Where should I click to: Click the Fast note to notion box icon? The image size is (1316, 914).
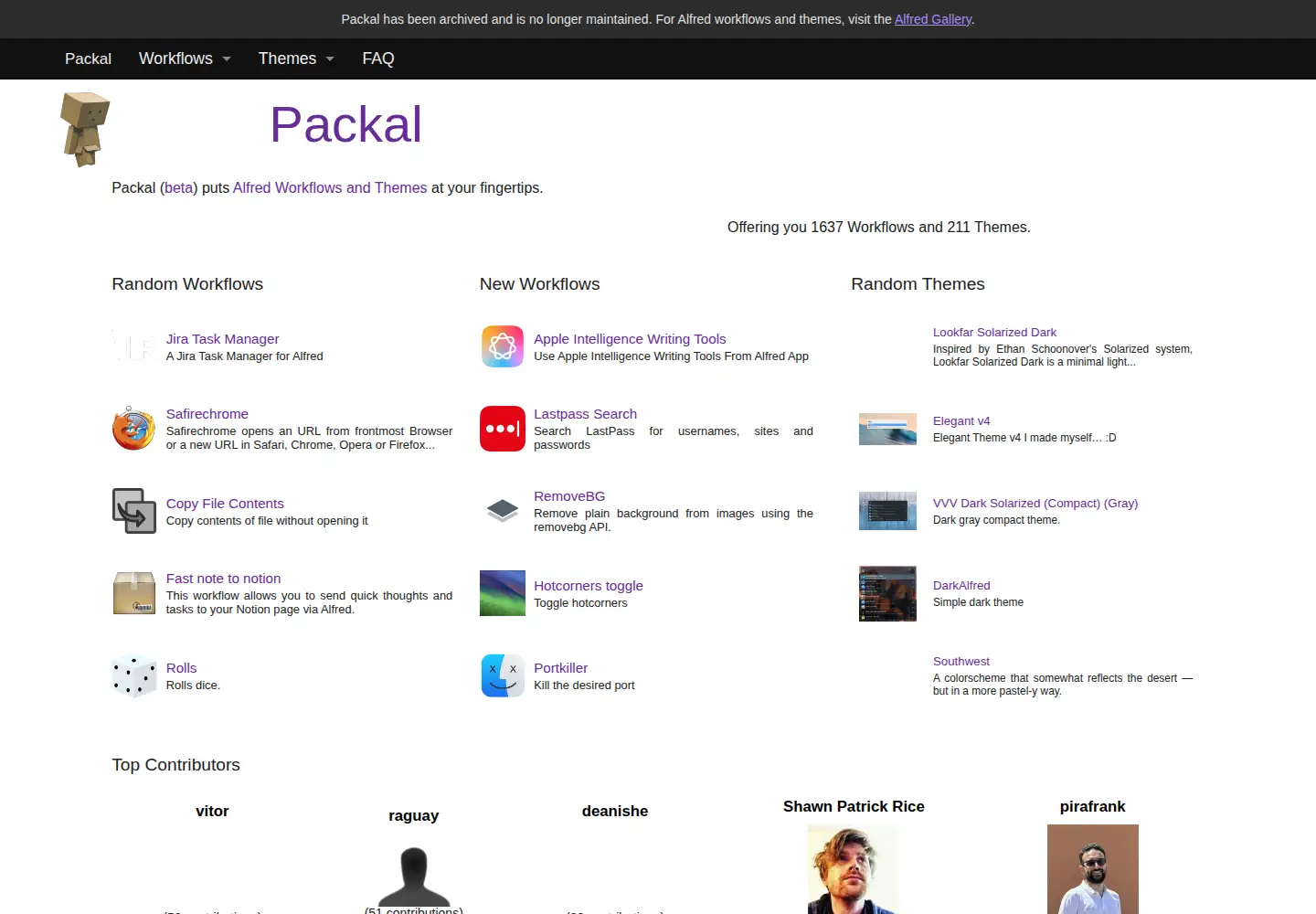click(x=134, y=593)
